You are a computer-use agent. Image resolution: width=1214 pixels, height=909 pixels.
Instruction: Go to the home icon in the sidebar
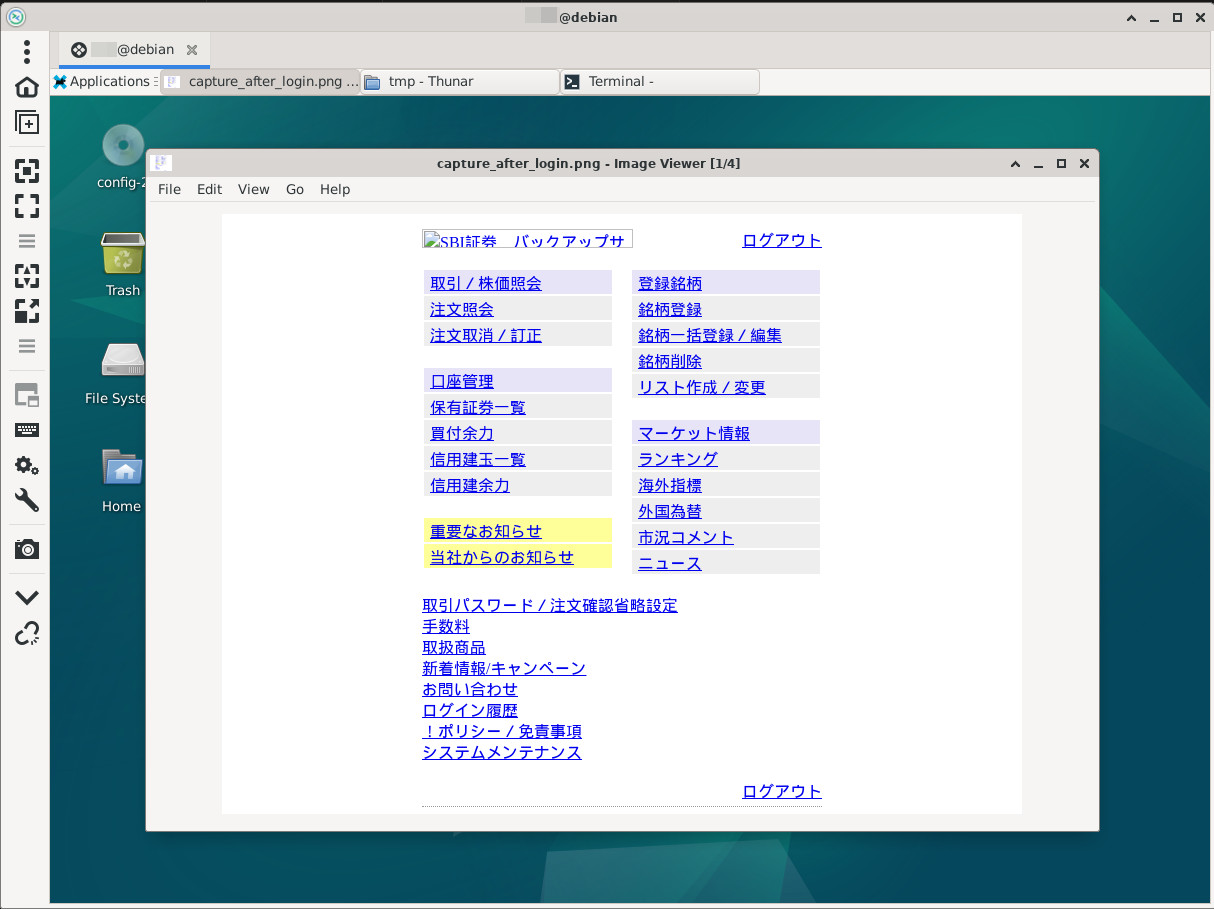(x=27, y=87)
